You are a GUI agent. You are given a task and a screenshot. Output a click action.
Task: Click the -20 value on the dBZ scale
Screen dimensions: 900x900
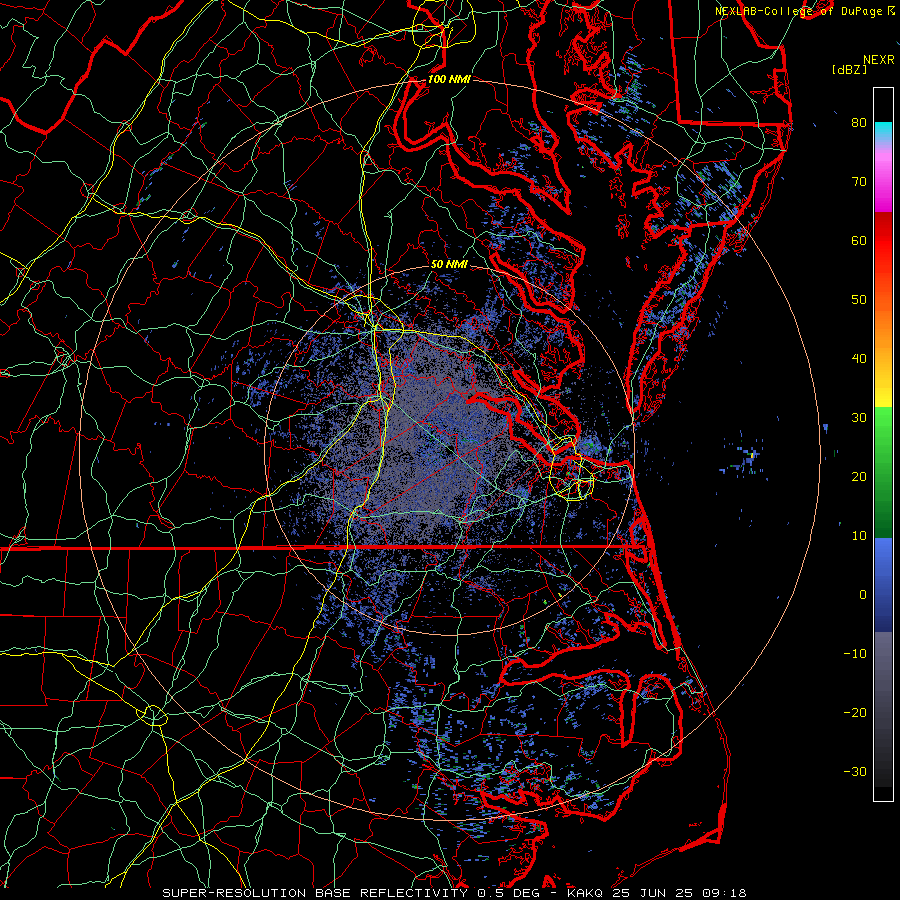pos(855,712)
